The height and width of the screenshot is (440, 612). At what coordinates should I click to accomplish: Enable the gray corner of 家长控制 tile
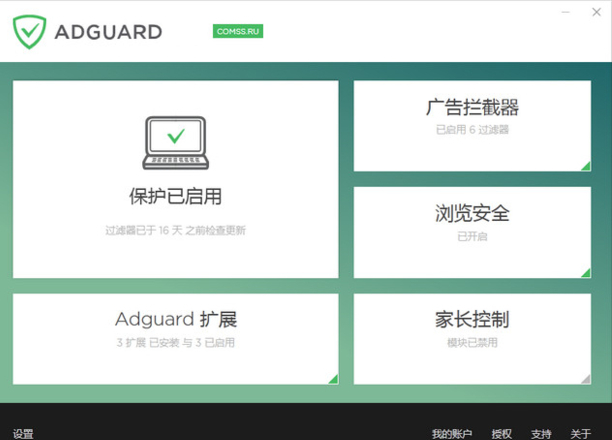[x=586, y=379]
